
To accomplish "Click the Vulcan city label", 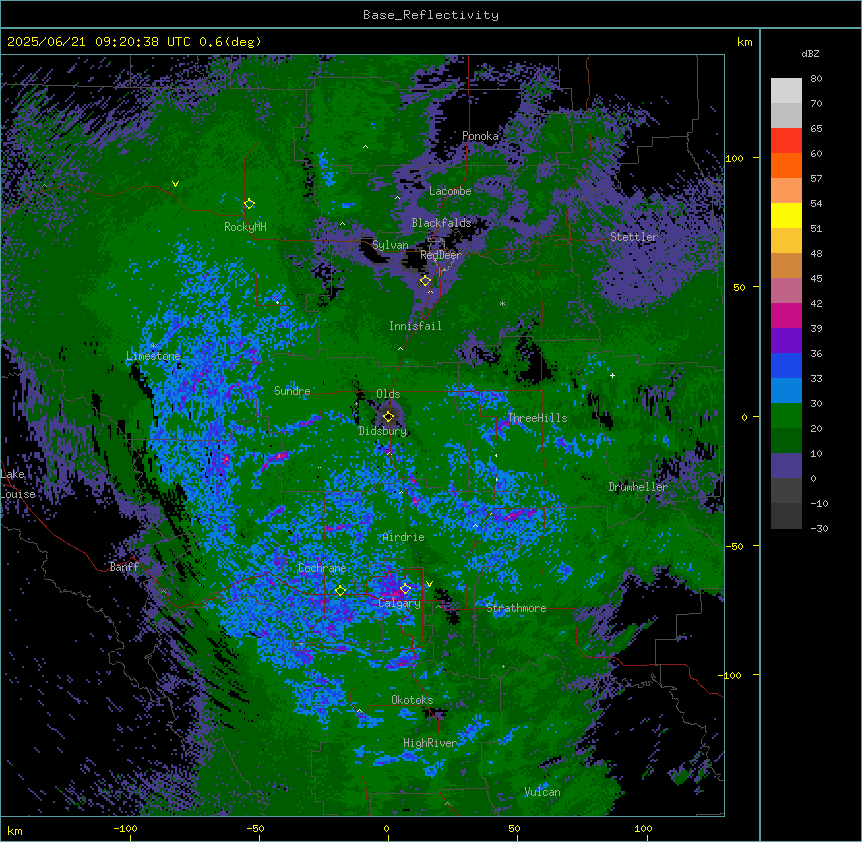I will (542, 792).
